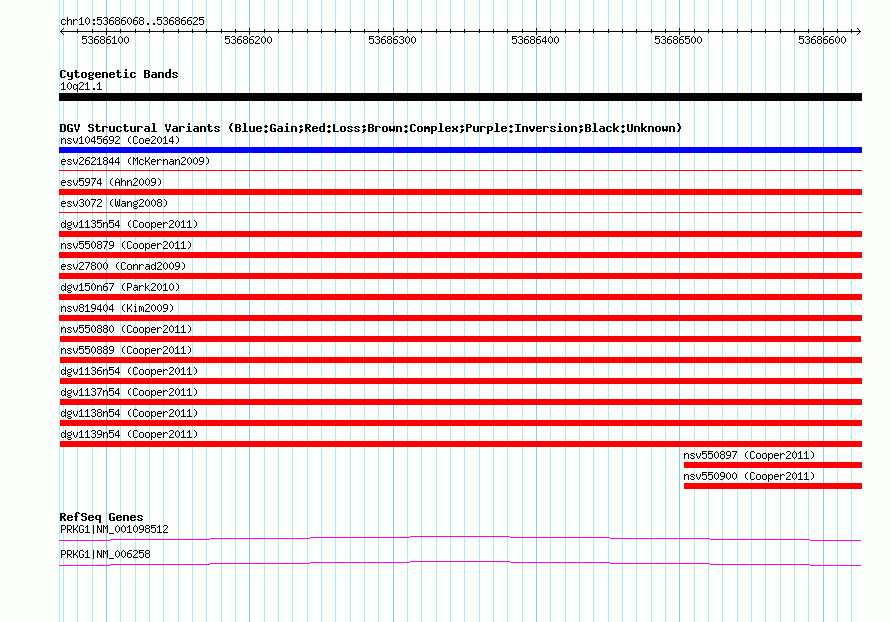Click the 53686600 ruler coordinate
The width and height of the screenshot is (890, 622).
(x=822, y=40)
